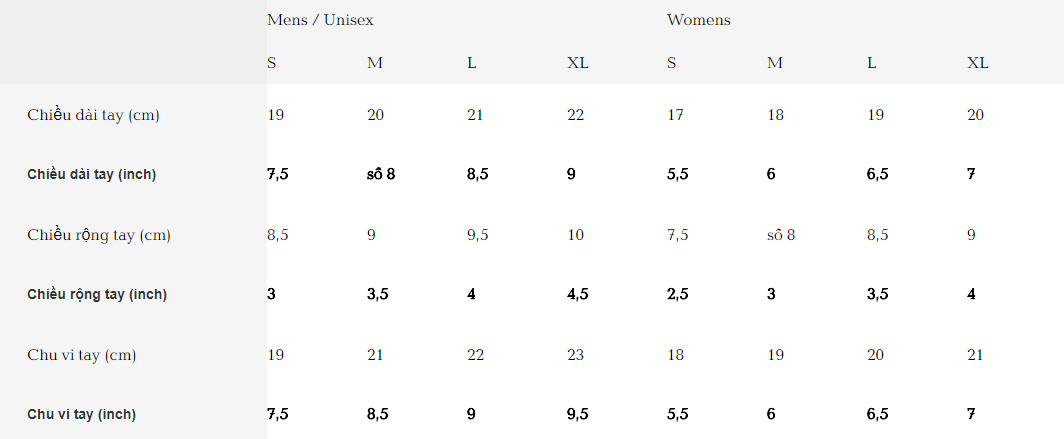Select the Chu vi tay (inch) row label

(81, 415)
